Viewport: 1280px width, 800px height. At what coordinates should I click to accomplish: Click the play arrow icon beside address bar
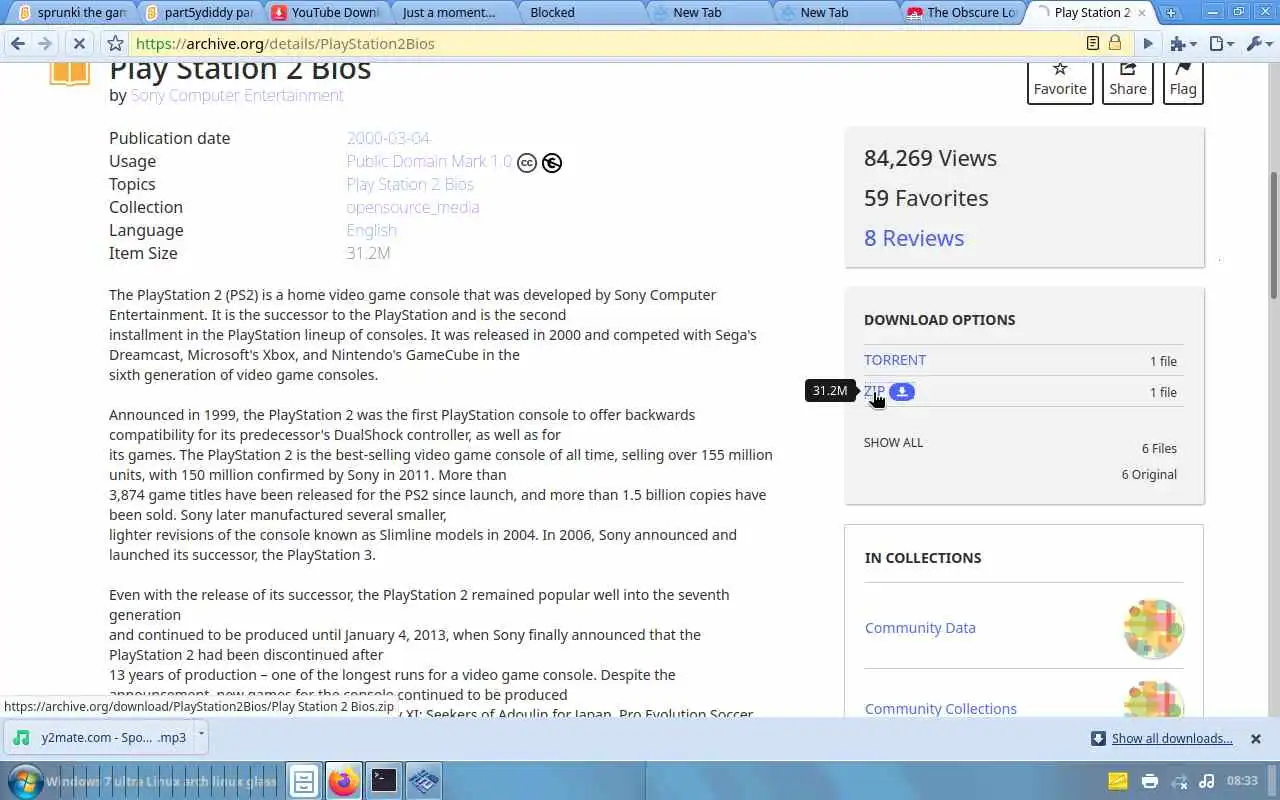(x=1148, y=44)
